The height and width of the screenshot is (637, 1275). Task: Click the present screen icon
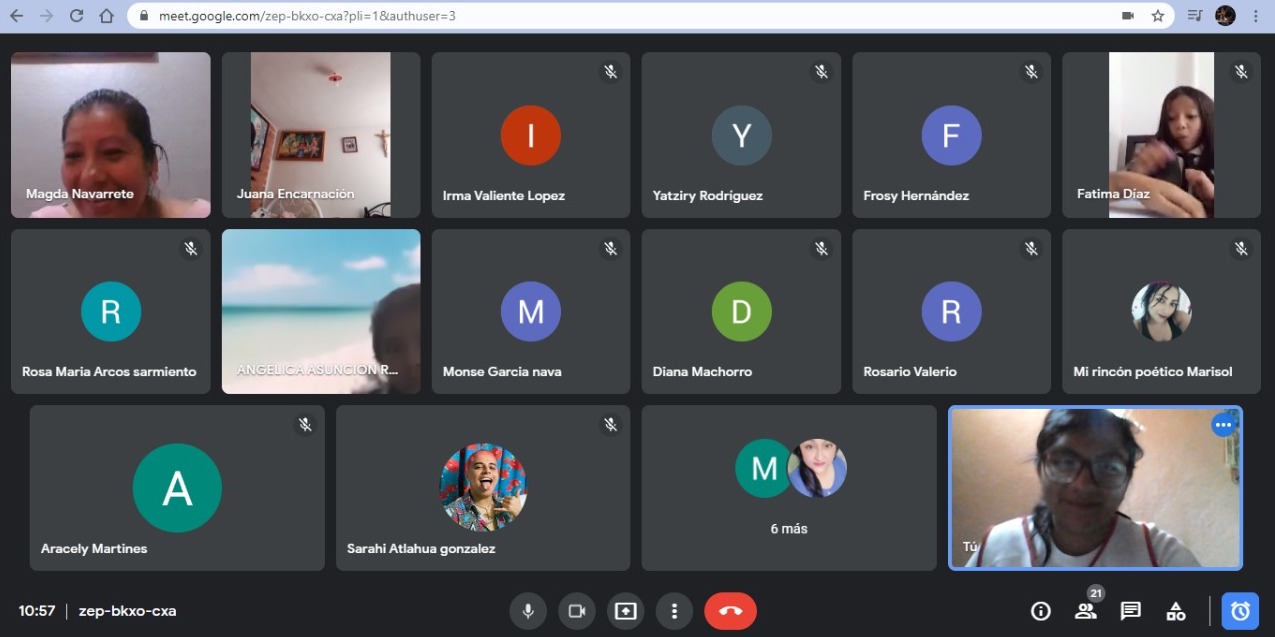(625, 611)
